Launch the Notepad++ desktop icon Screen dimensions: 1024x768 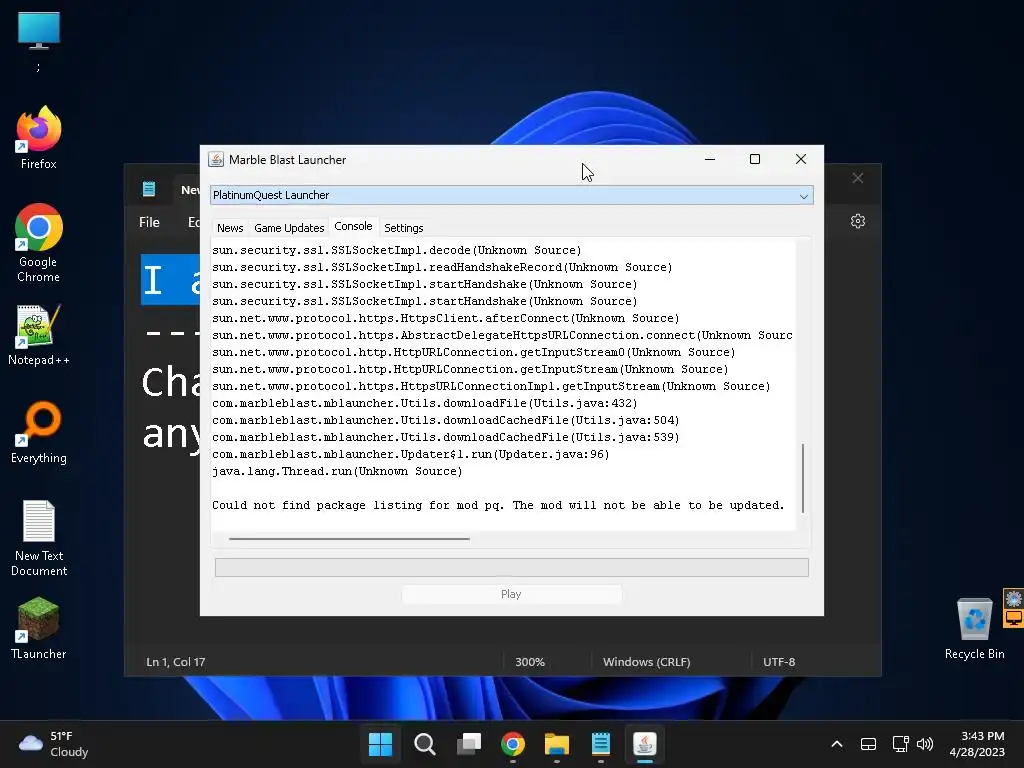click(39, 334)
